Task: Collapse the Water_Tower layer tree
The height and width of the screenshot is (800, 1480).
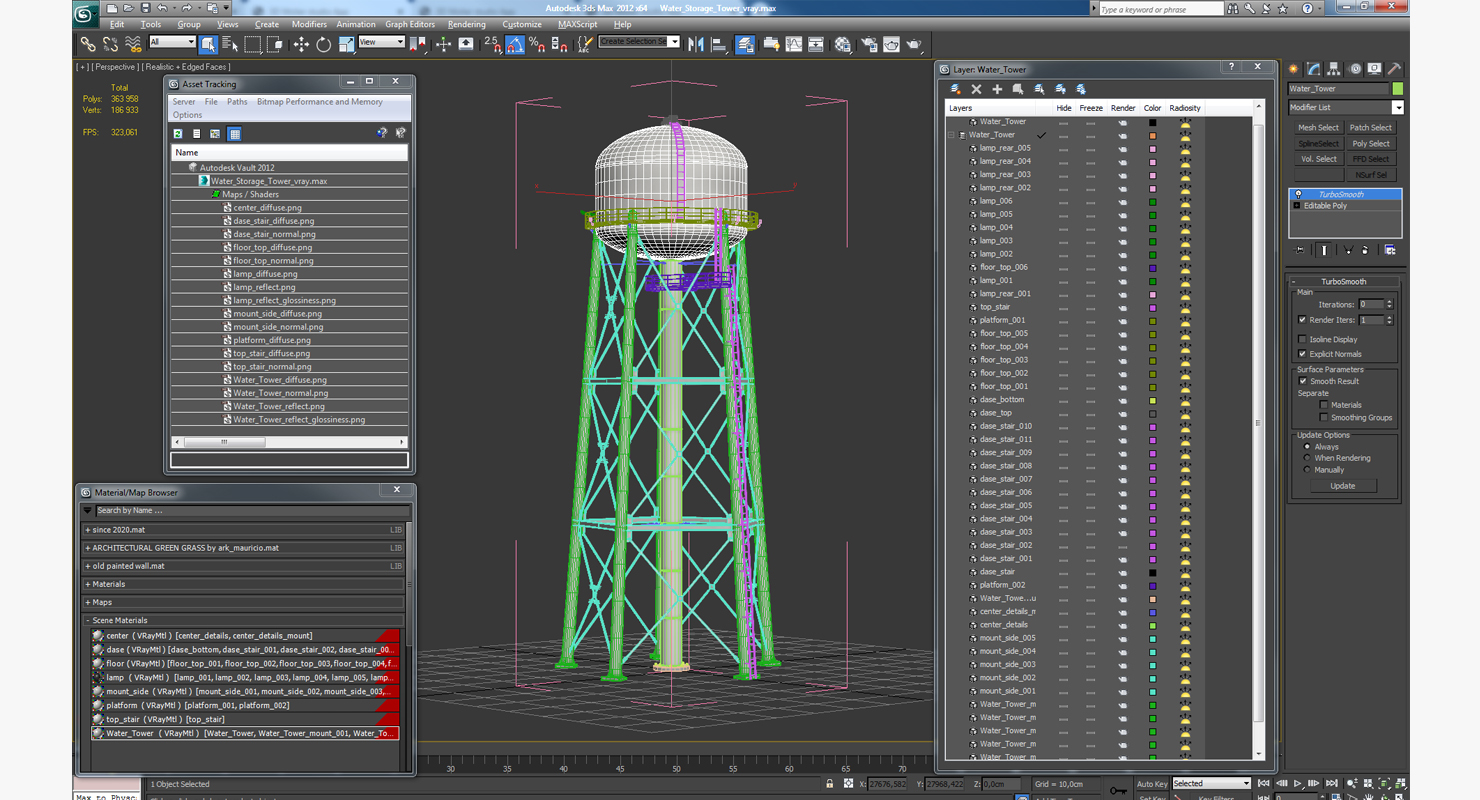Action: click(x=951, y=135)
